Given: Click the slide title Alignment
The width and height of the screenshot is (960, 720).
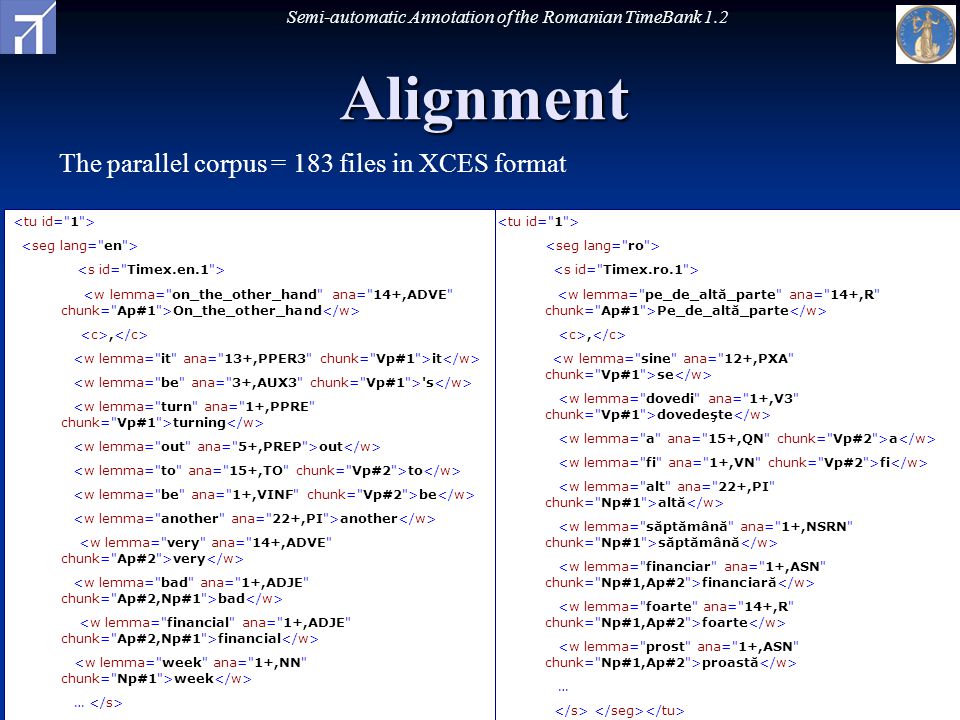Looking at the screenshot, I should pyautogui.click(x=484, y=100).
